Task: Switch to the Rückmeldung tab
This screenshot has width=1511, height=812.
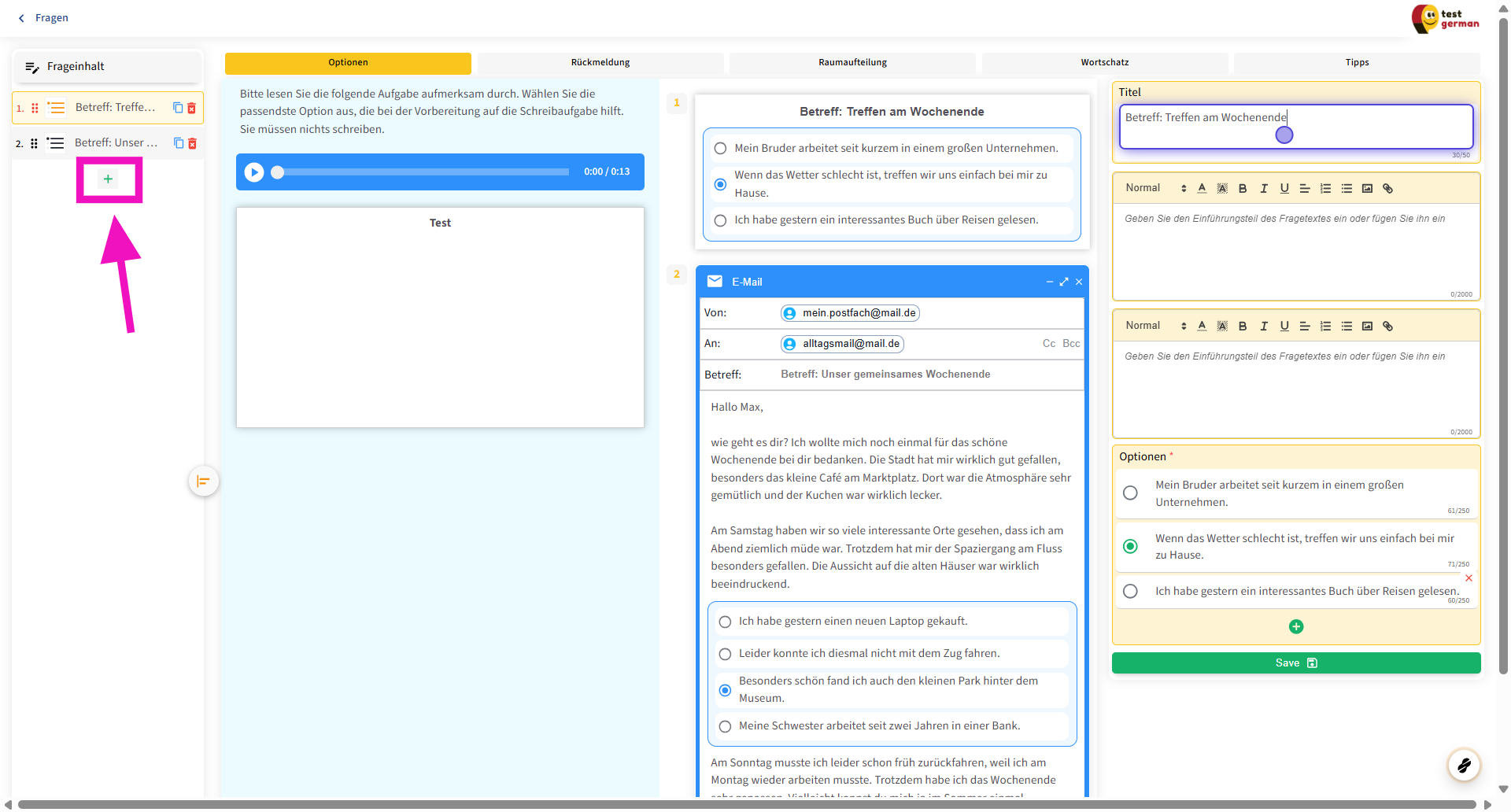Action: (600, 63)
